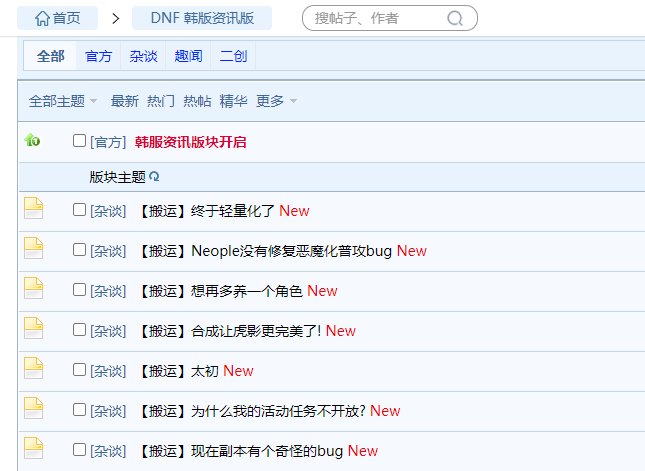Open thread 终于轻量化了
The height and width of the screenshot is (471, 645).
[204, 211]
